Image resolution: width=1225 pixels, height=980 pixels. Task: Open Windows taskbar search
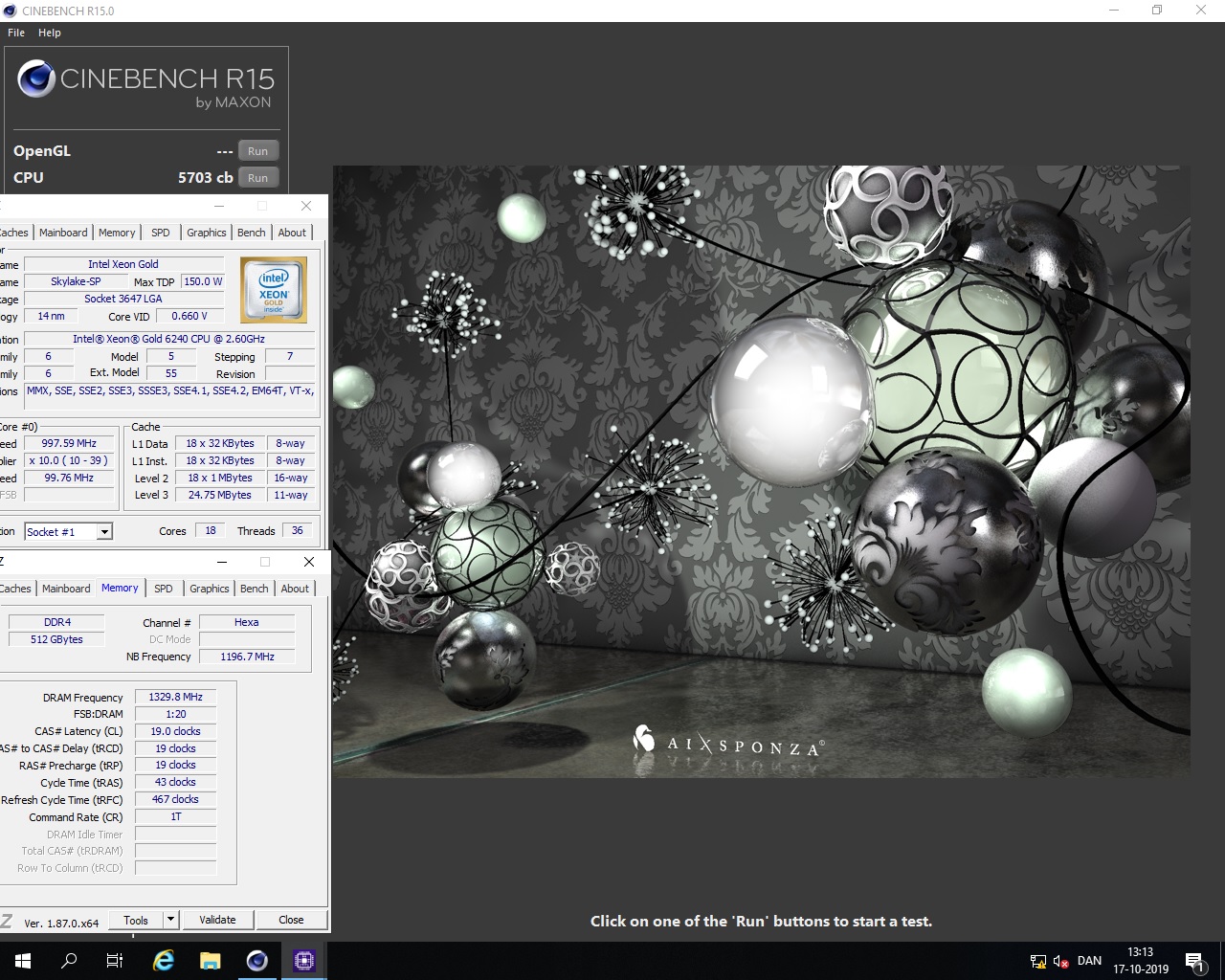coord(69,961)
